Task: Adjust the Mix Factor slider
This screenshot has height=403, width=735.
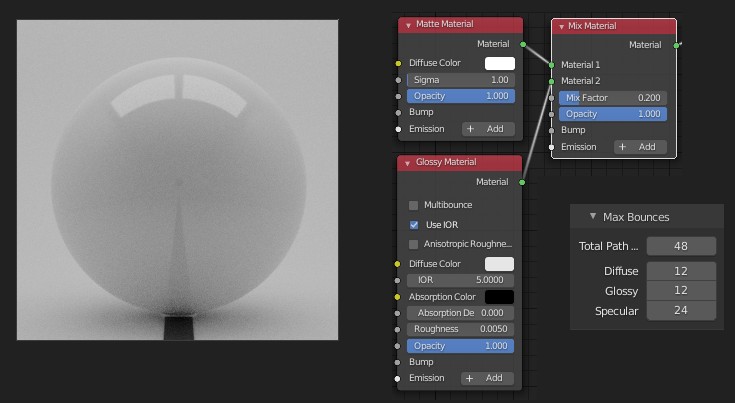Action: click(x=612, y=98)
